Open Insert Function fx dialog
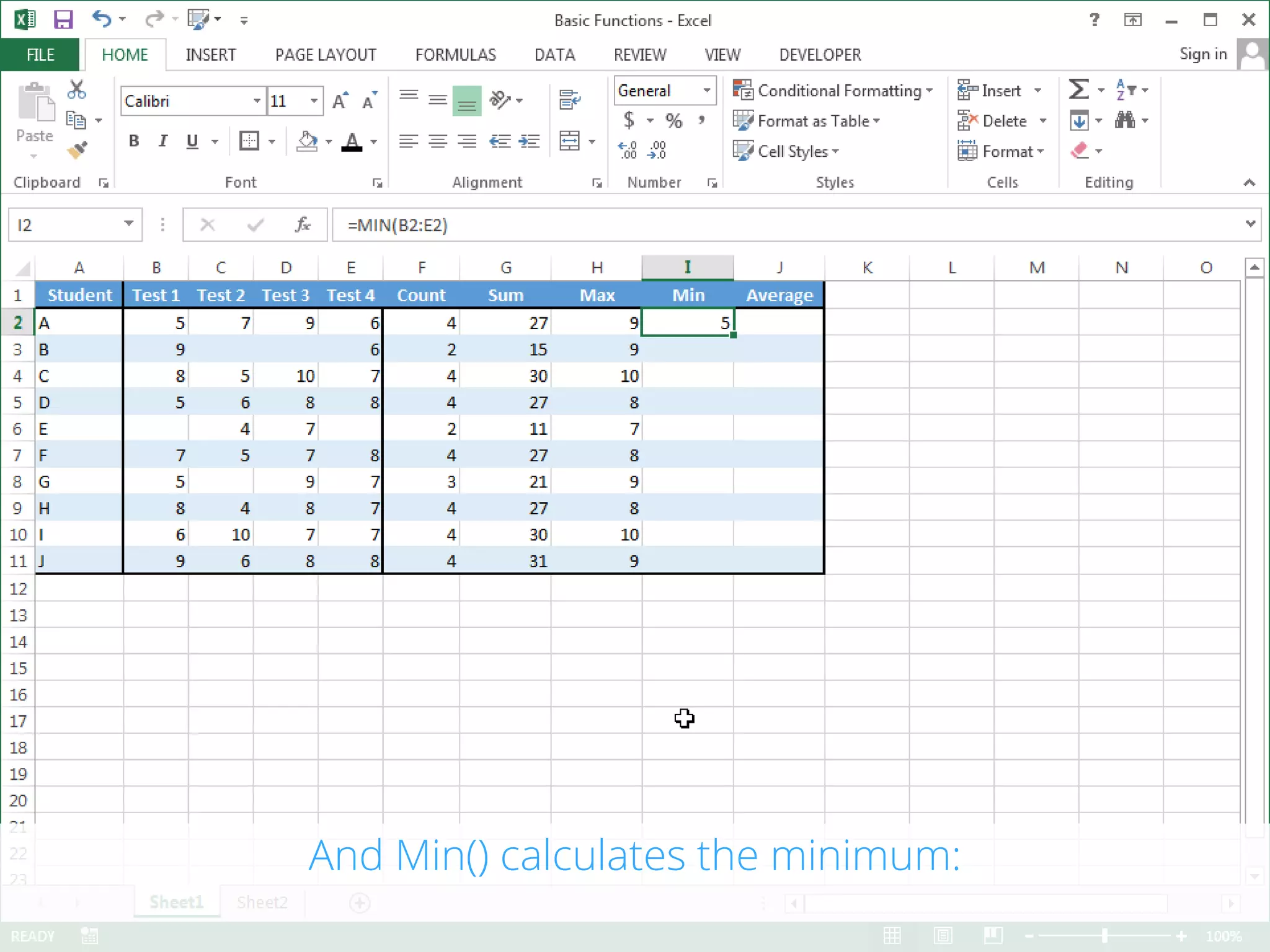Image resolution: width=1270 pixels, height=952 pixels. (x=303, y=224)
